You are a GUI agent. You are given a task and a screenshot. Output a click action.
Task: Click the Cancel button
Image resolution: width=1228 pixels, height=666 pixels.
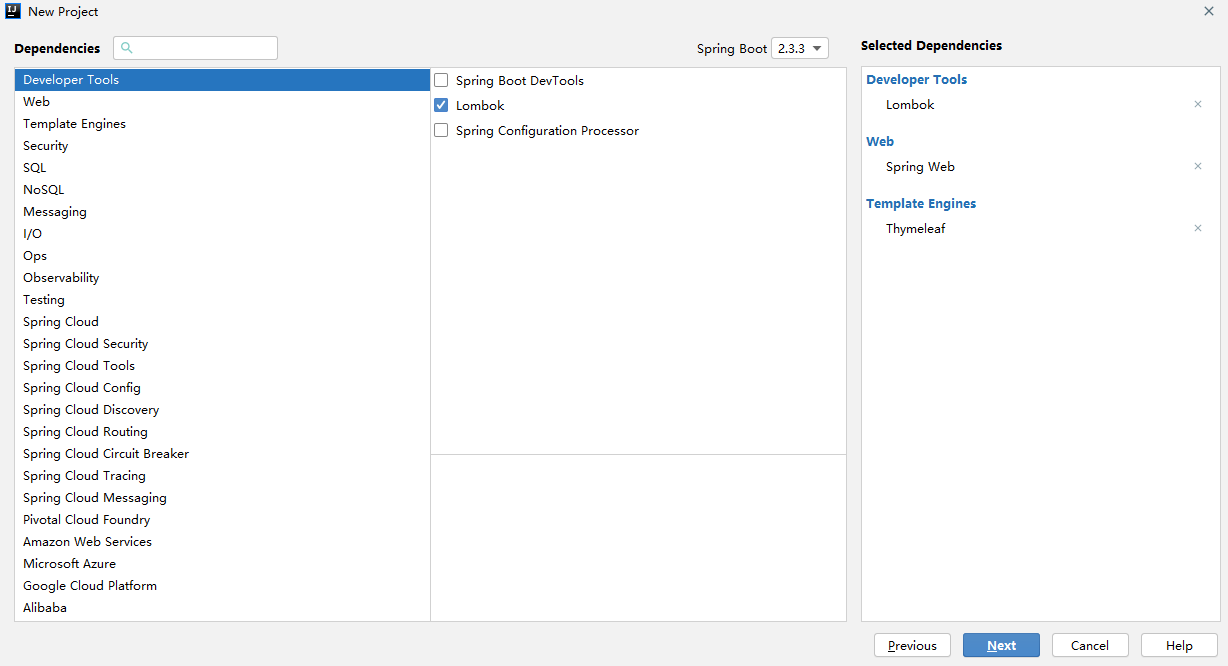coord(1090,645)
